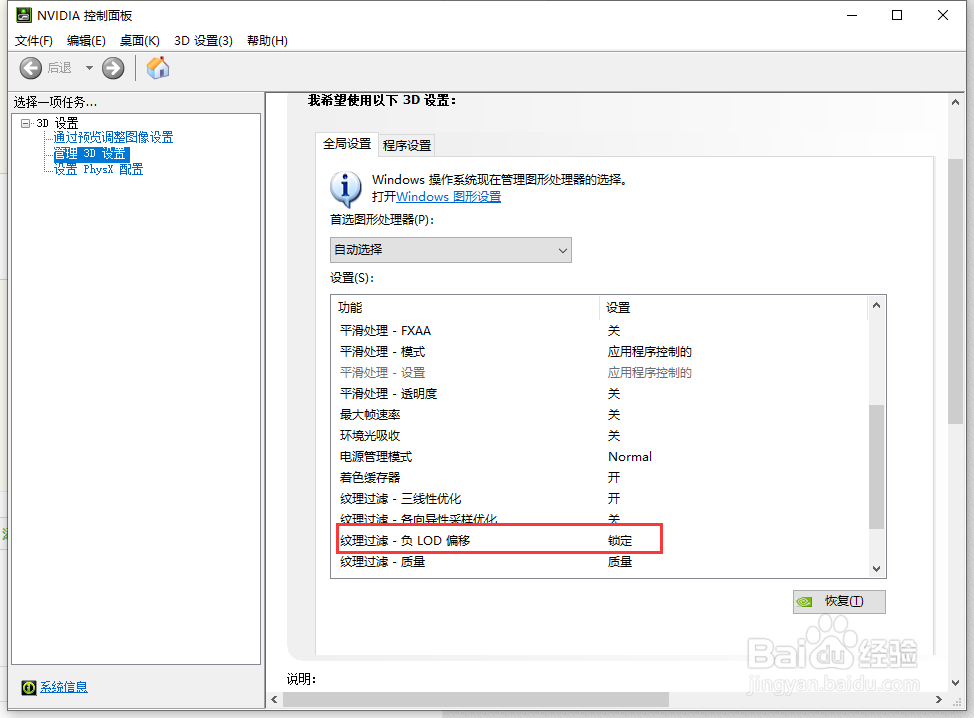Image resolution: width=974 pixels, height=718 pixels.
Task: Click the main panel vertical scrollbar thumb
Action: (955, 291)
